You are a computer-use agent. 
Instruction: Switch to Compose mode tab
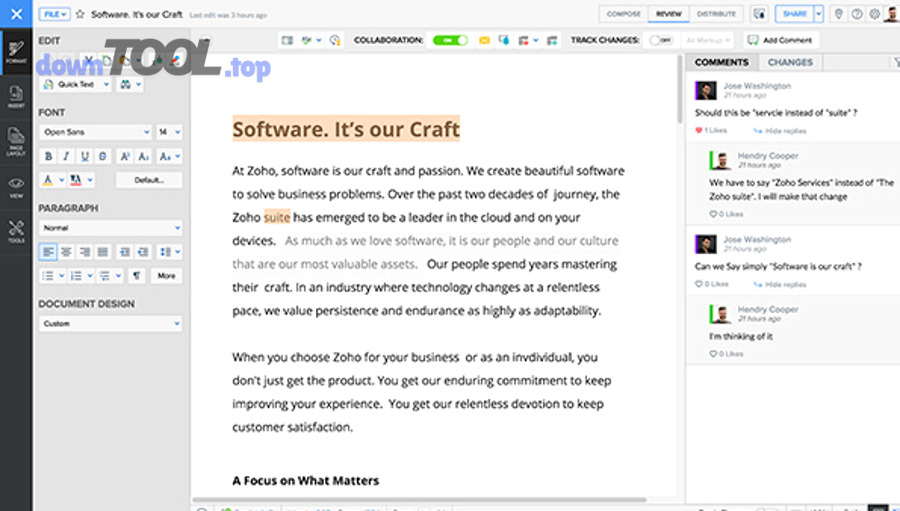pyautogui.click(x=623, y=14)
